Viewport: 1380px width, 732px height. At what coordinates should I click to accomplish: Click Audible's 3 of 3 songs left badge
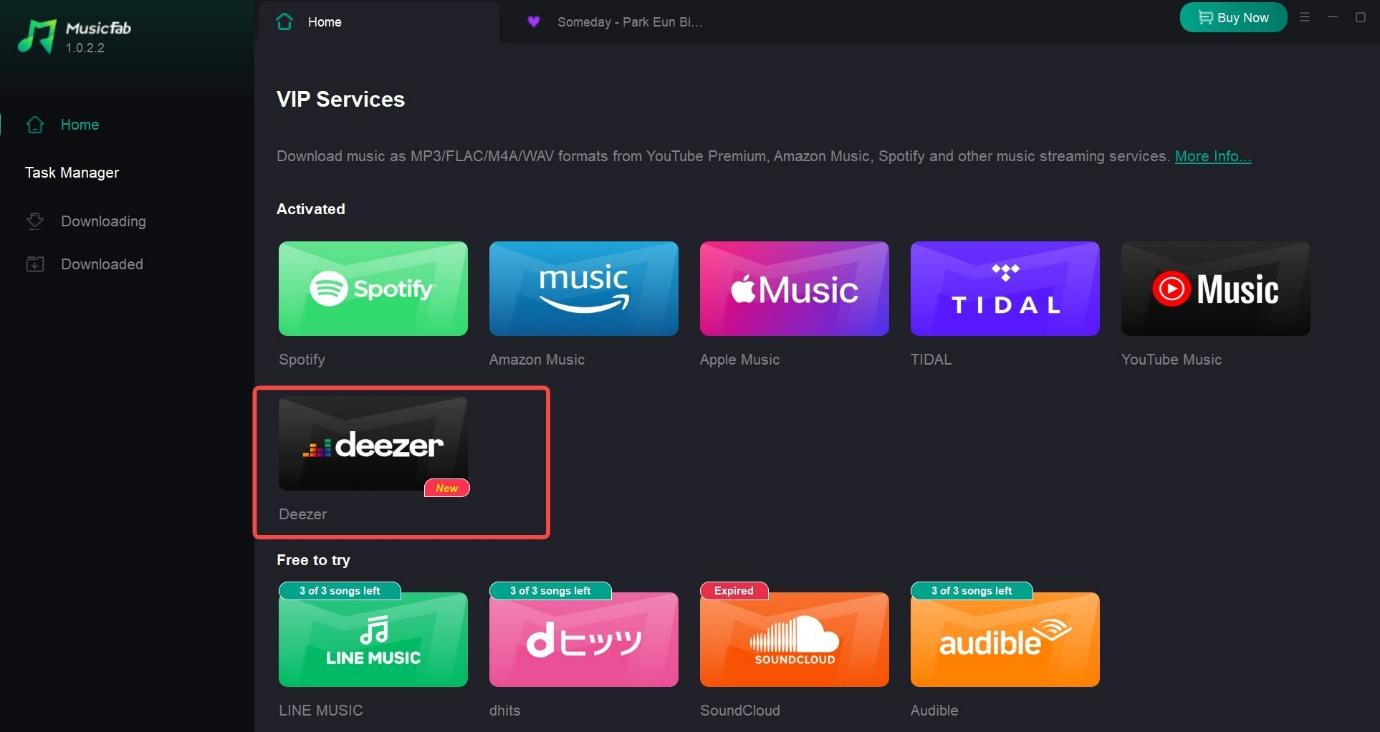click(x=972, y=591)
